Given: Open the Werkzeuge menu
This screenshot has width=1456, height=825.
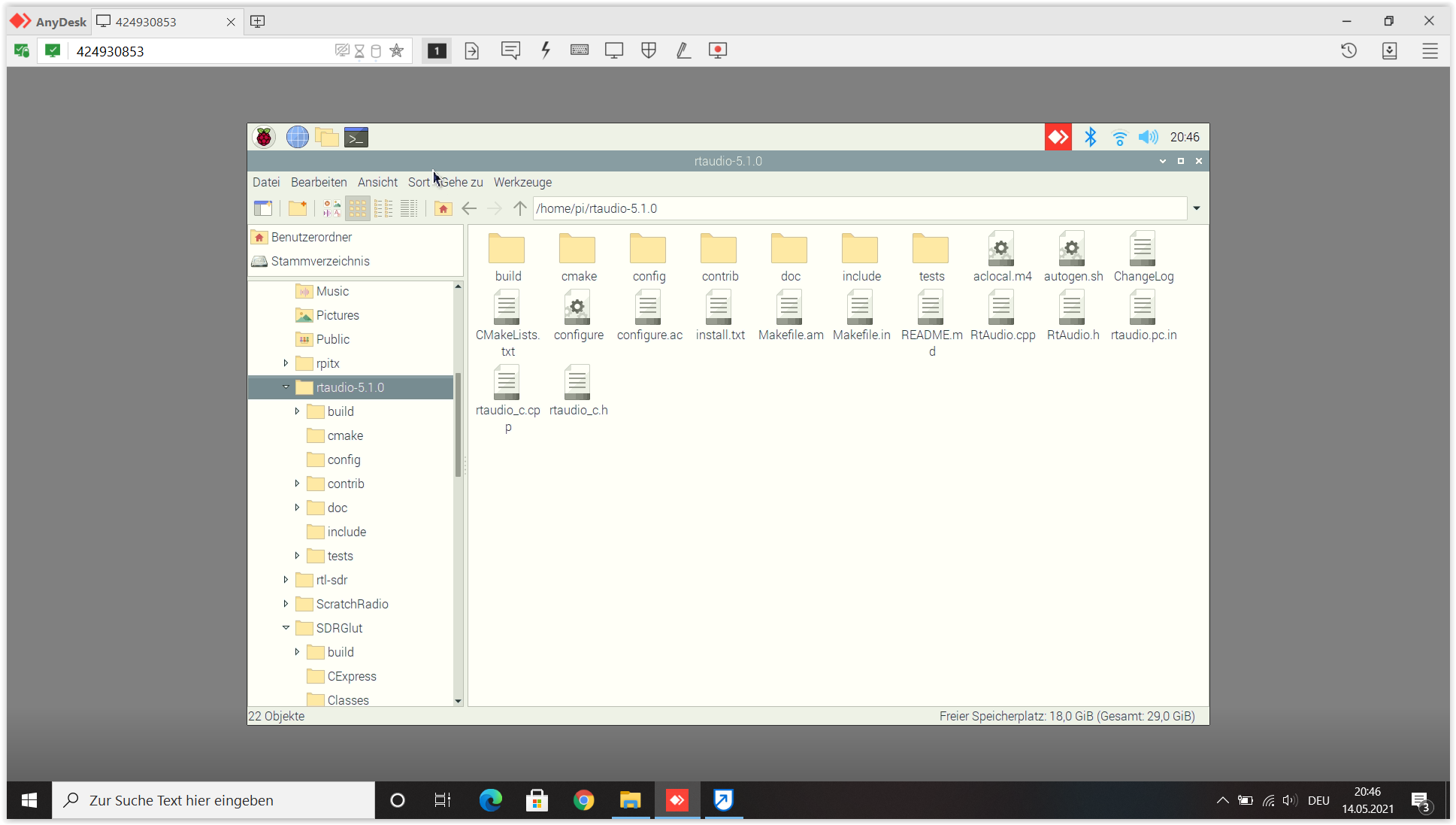Looking at the screenshot, I should tap(522, 182).
